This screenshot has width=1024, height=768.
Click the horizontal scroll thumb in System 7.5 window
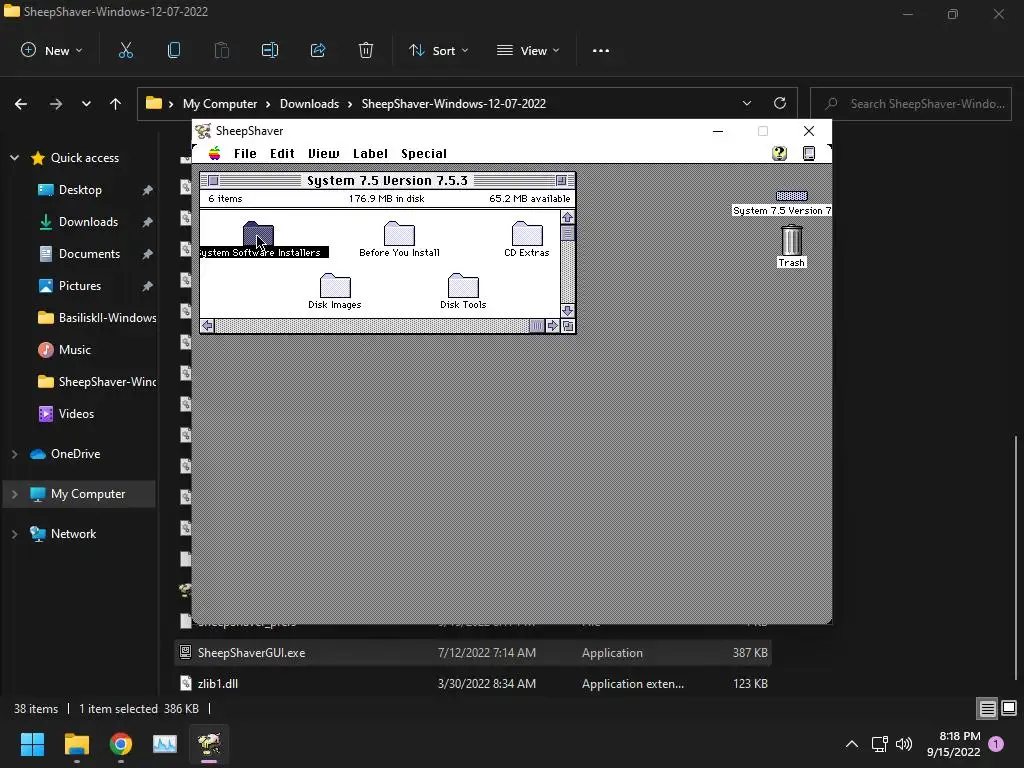click(537, 325)
